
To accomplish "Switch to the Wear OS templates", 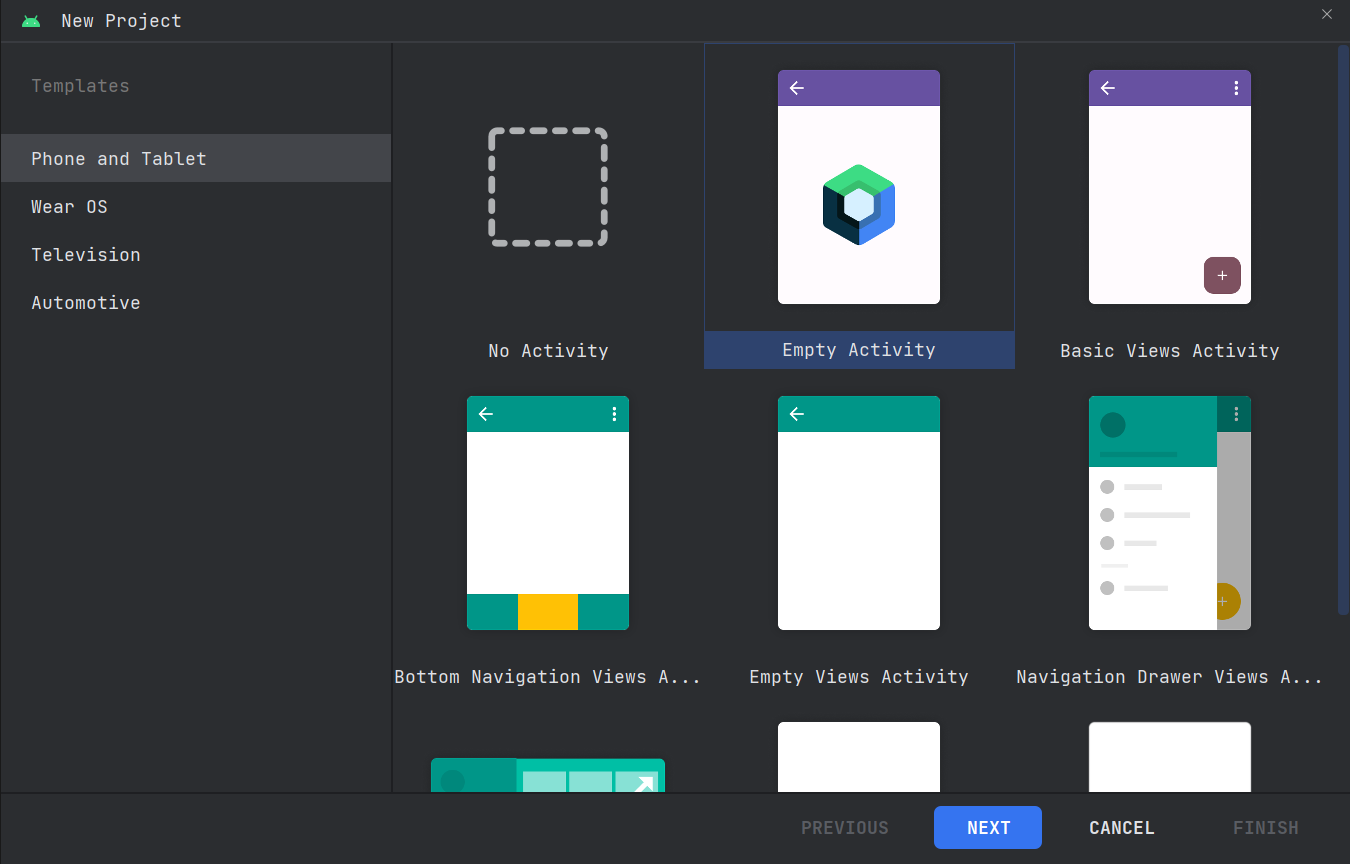I will point(196,206).
